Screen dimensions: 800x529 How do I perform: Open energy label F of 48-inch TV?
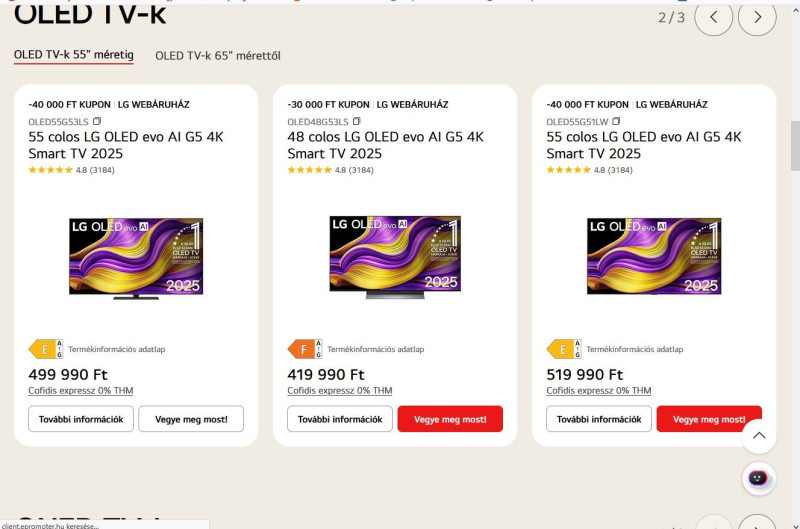[304, 349]
